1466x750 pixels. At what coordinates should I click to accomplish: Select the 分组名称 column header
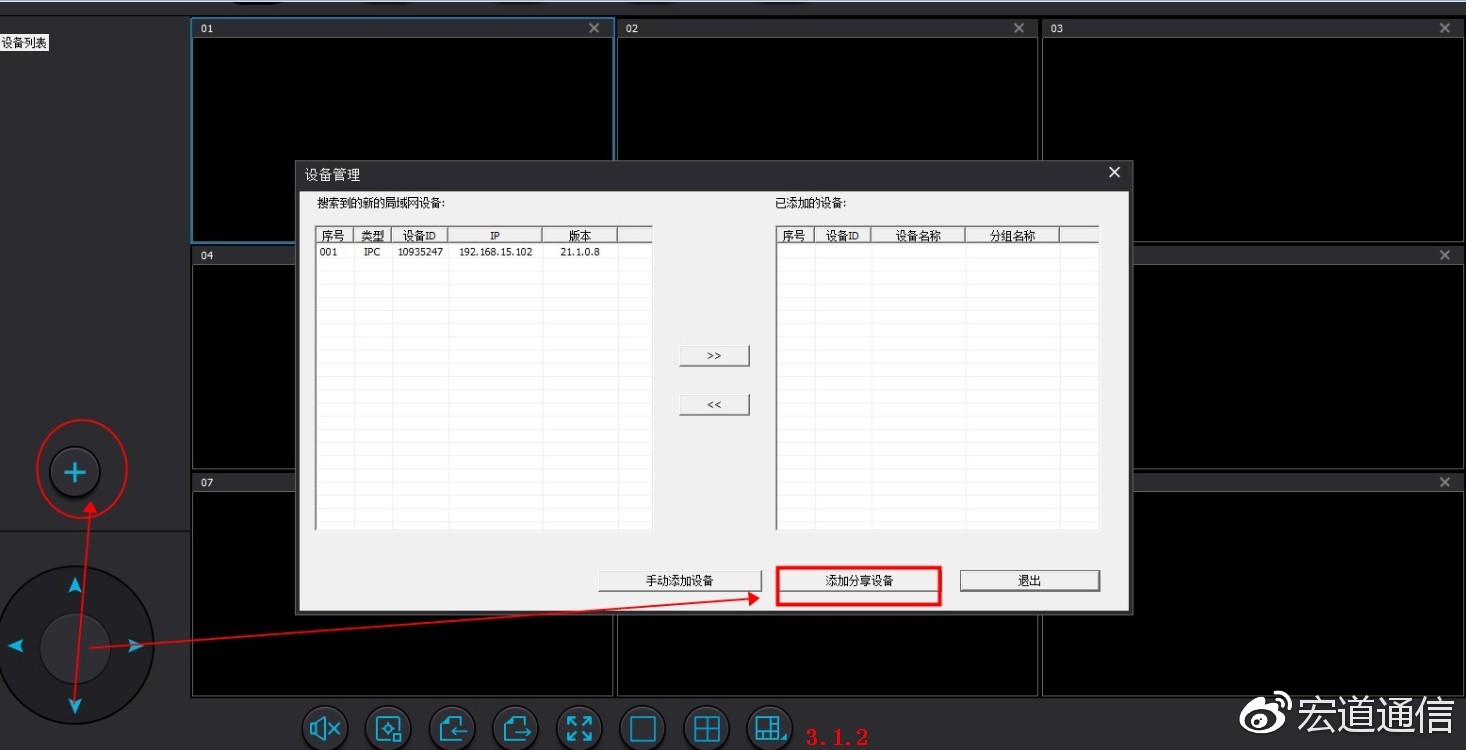[1012, 235]
